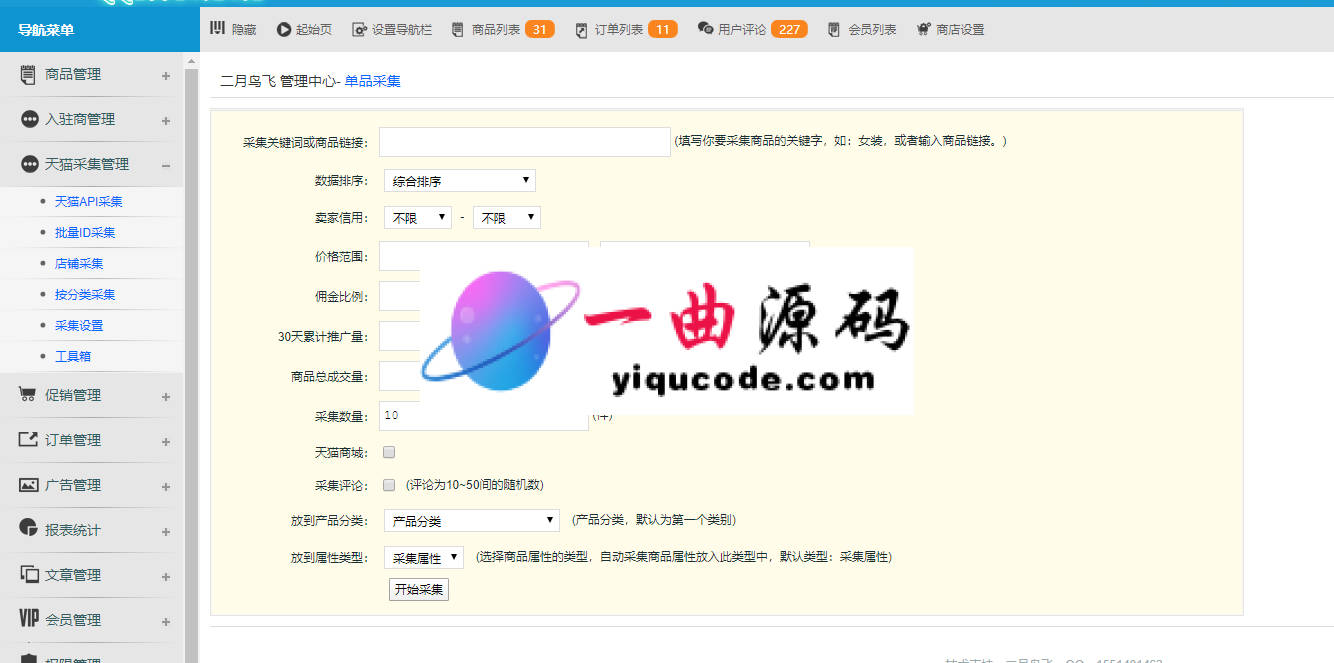Open 批量ID采集 submenu item
The width and height of the screenshot is (1334, 663).
coord(85,232)
